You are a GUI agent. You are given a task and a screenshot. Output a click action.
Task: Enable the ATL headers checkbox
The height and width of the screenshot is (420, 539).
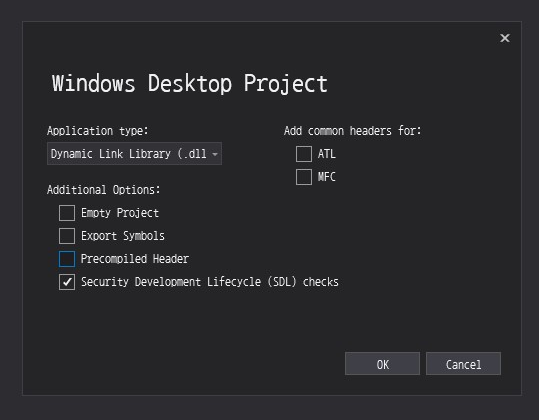pos(304,154)
